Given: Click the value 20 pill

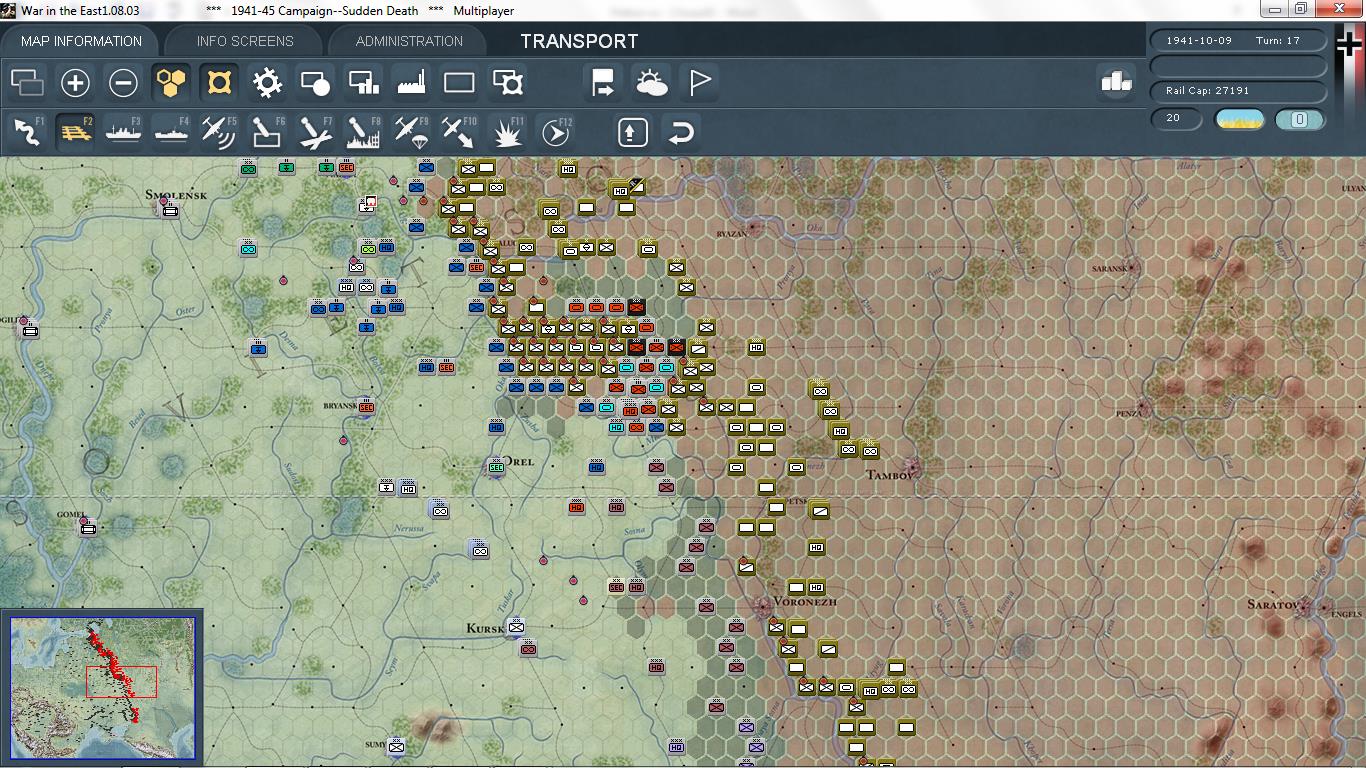Looking at the screenshot, I should 1175,119.
